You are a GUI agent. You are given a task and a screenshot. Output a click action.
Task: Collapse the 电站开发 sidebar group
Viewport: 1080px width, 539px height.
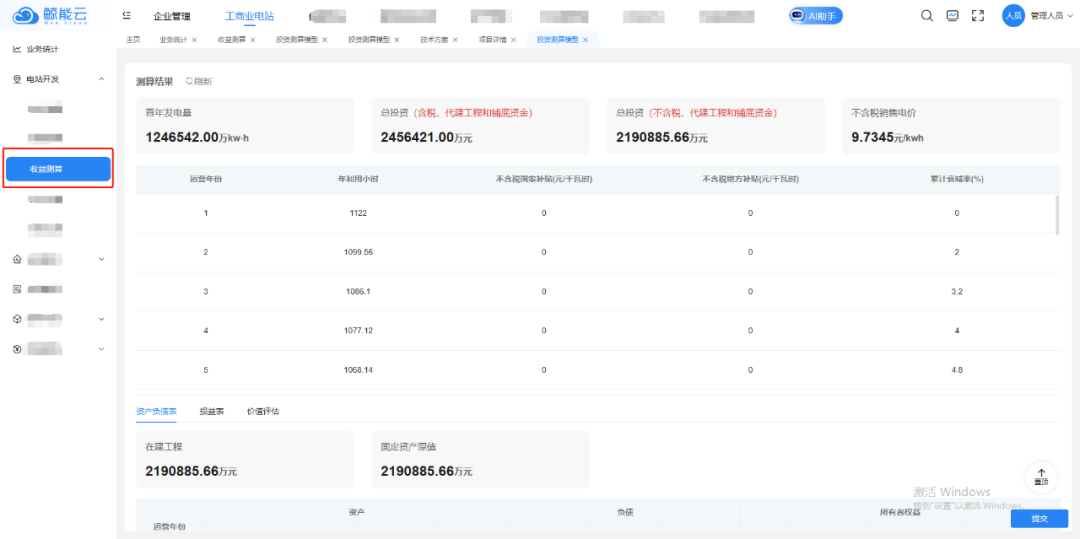coord(101,79)
